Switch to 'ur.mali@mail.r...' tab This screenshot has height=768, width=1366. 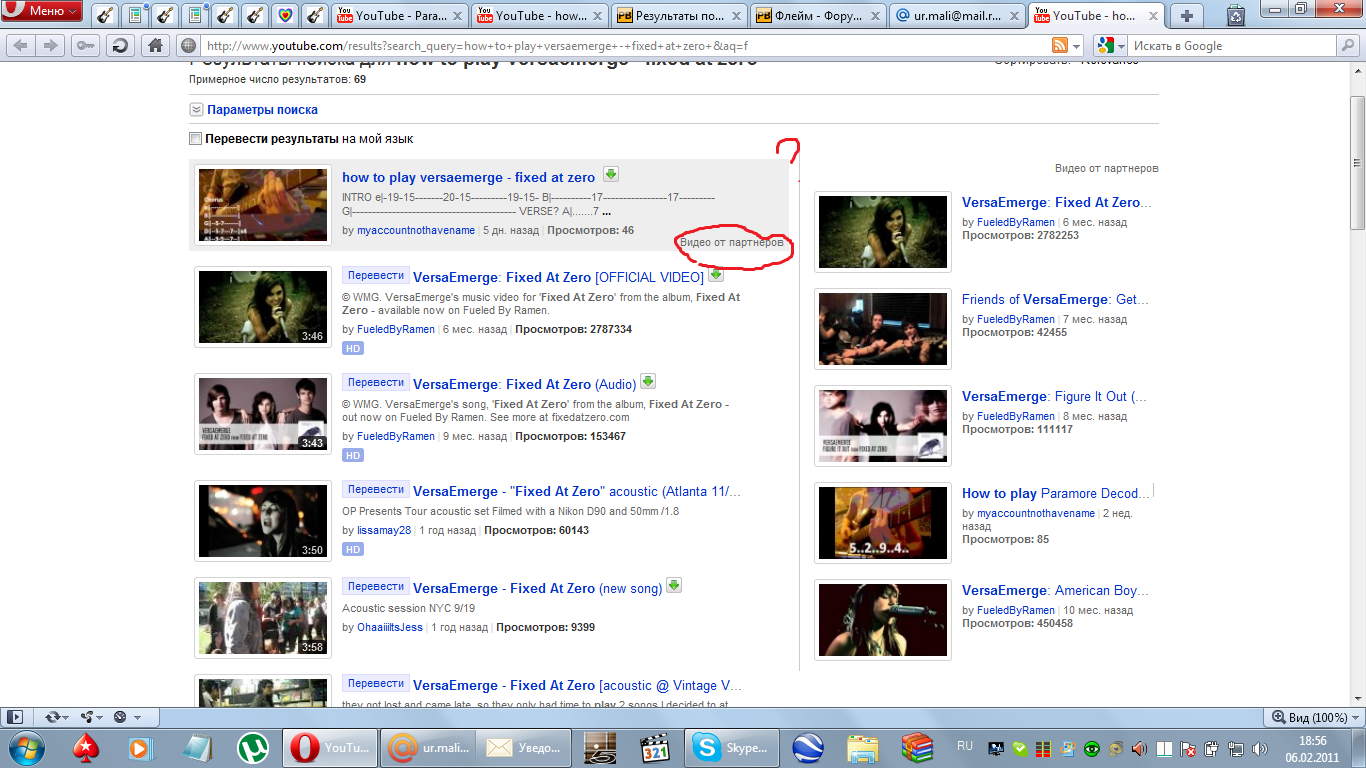(957, 15)
